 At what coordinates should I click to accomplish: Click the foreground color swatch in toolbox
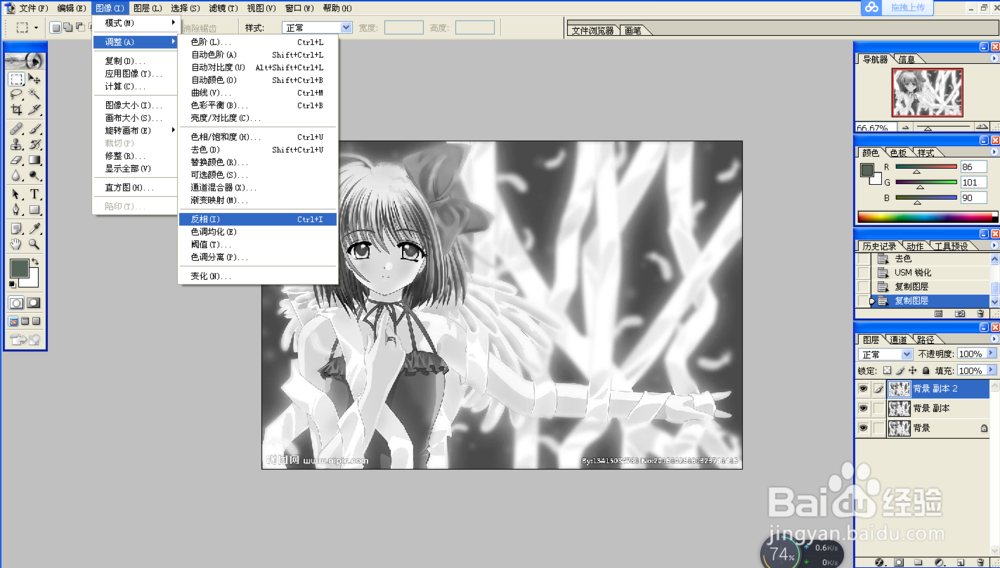coord(19,269)
